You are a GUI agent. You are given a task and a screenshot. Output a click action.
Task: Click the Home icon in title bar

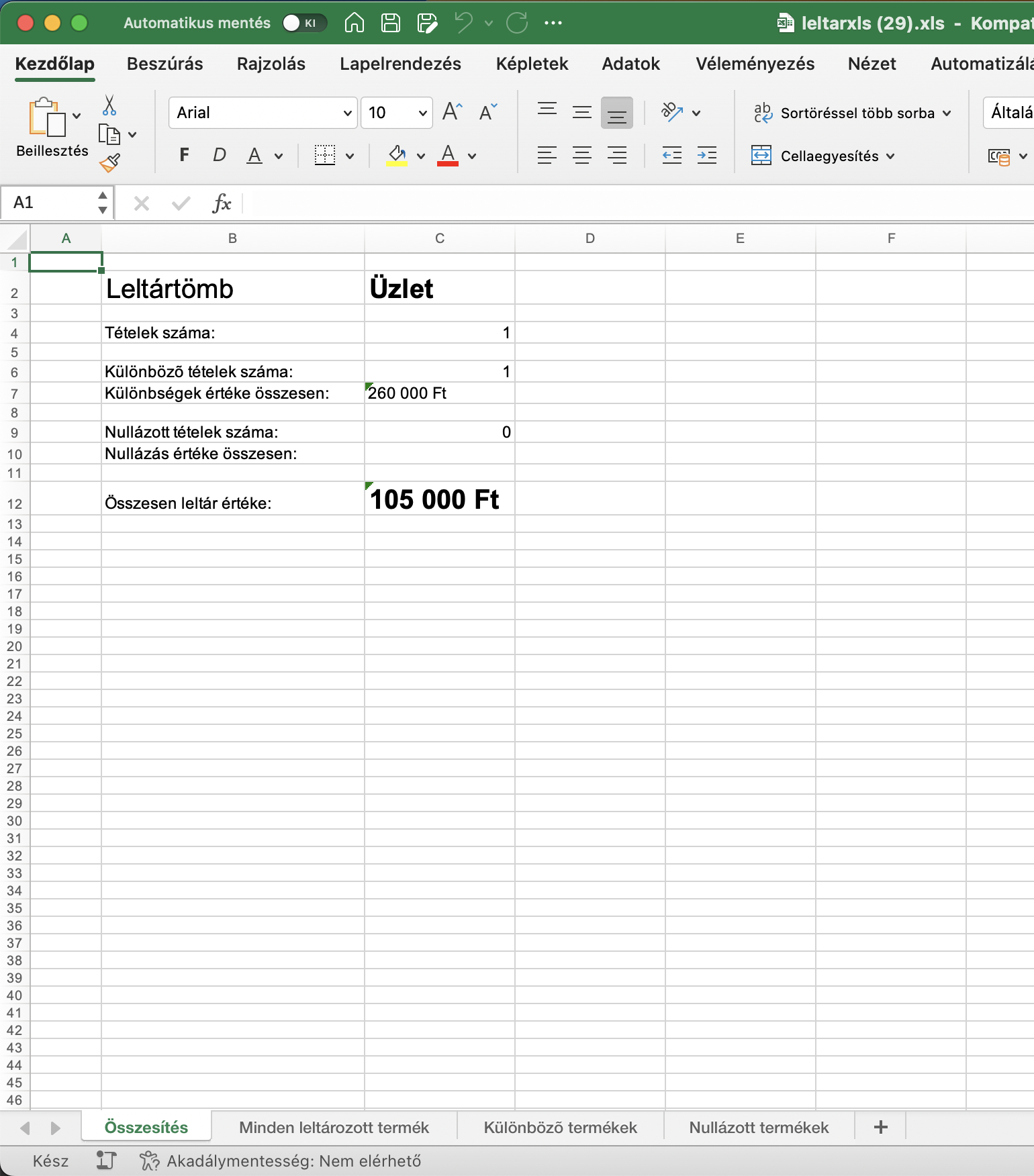tap(354, 23)
